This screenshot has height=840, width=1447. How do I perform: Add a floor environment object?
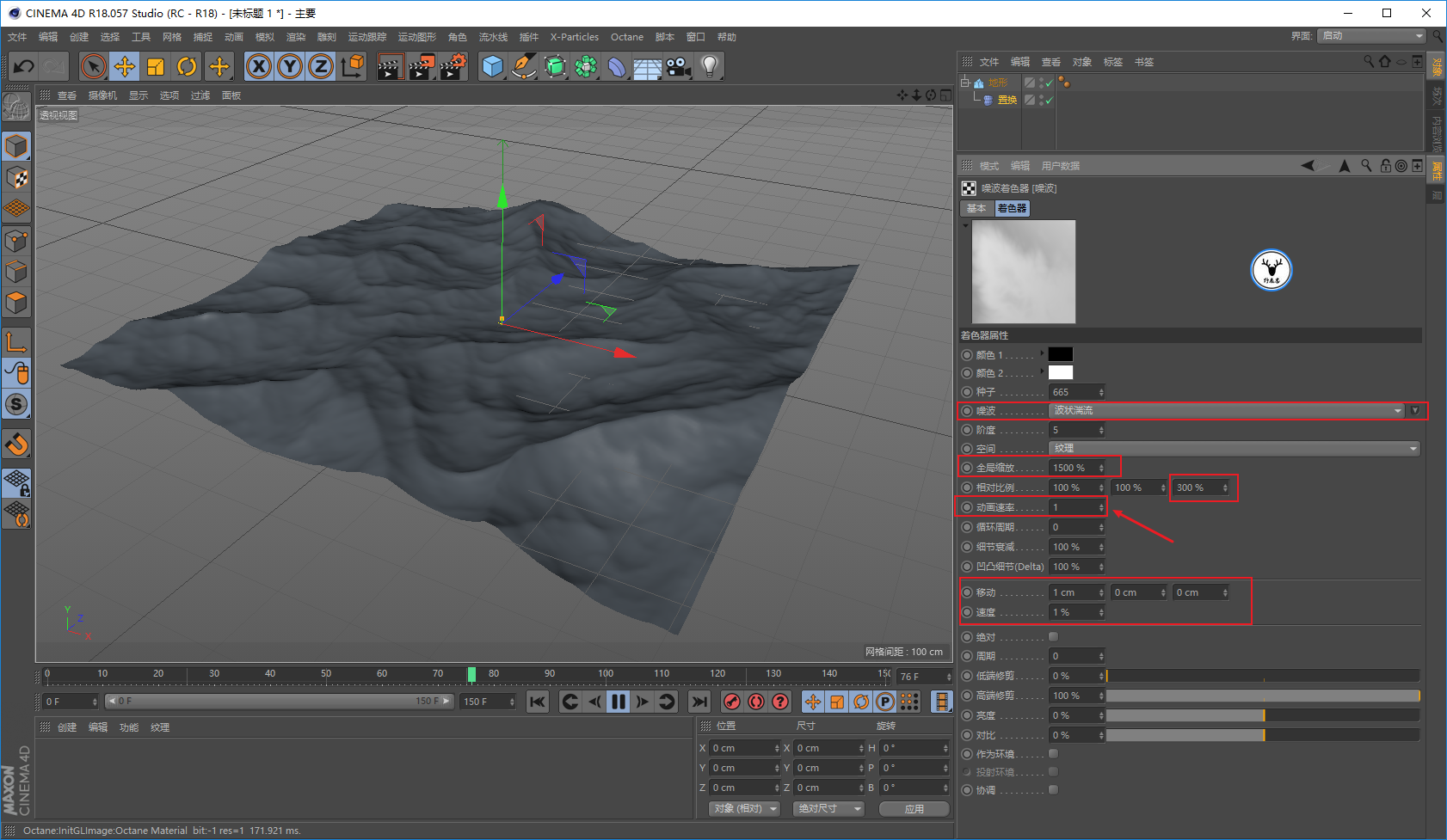click(648, 66)
